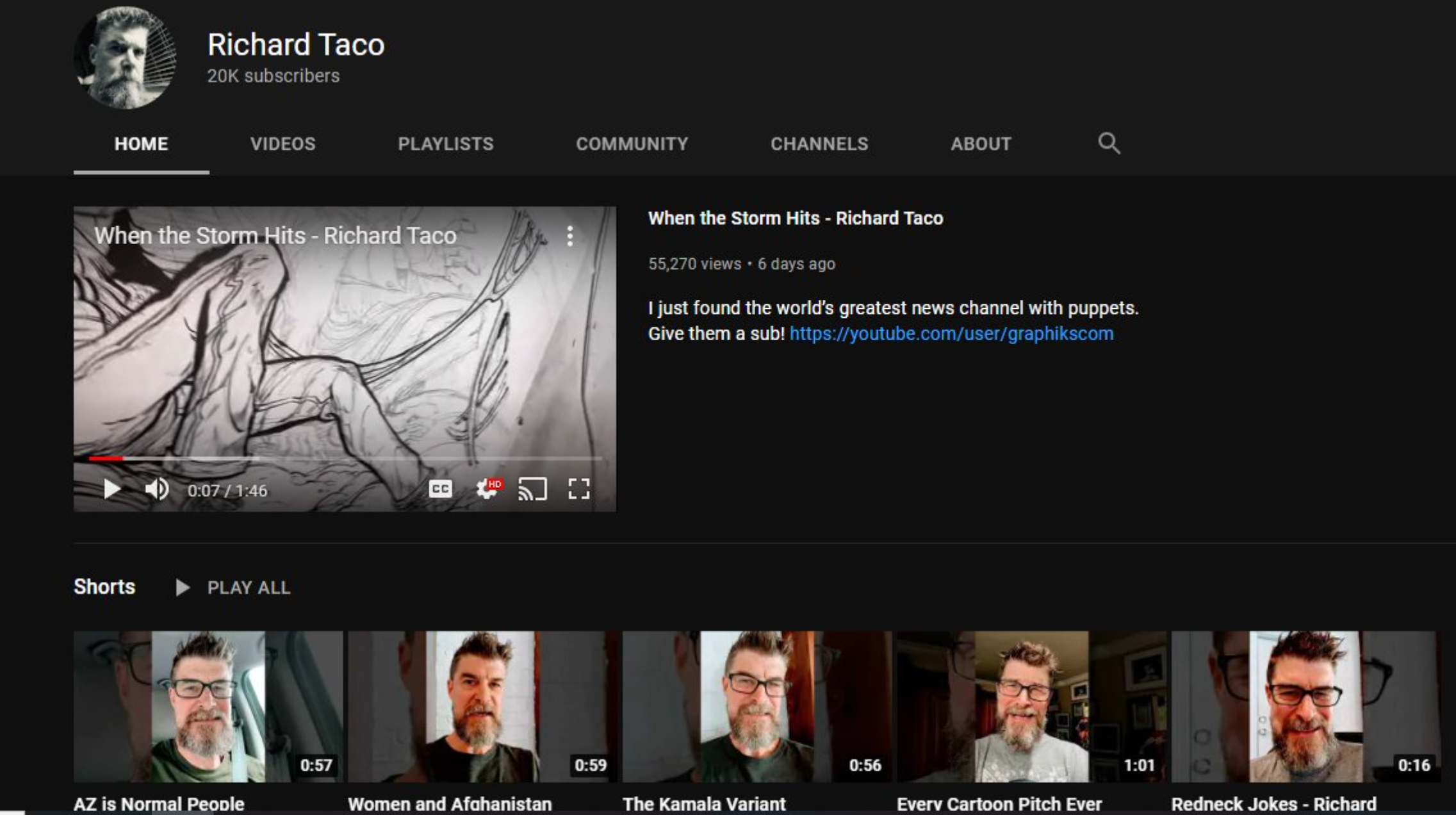Open video settings gear icon
Image resolution: width=1456 pixels, height=815 pixels.
pyautogui.click(x=489, y=489)
